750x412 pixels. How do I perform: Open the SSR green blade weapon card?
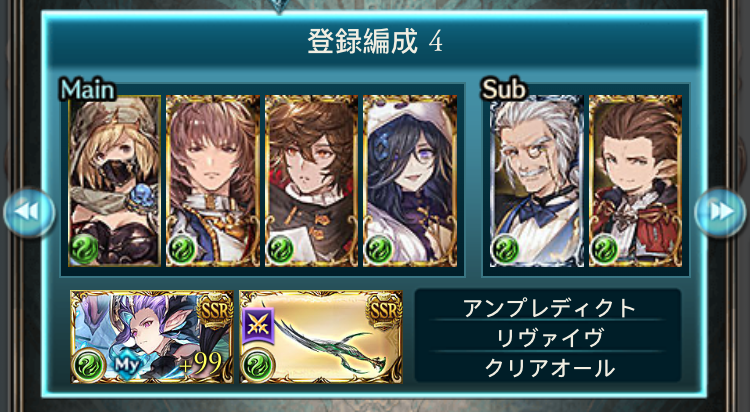[321, 337]
